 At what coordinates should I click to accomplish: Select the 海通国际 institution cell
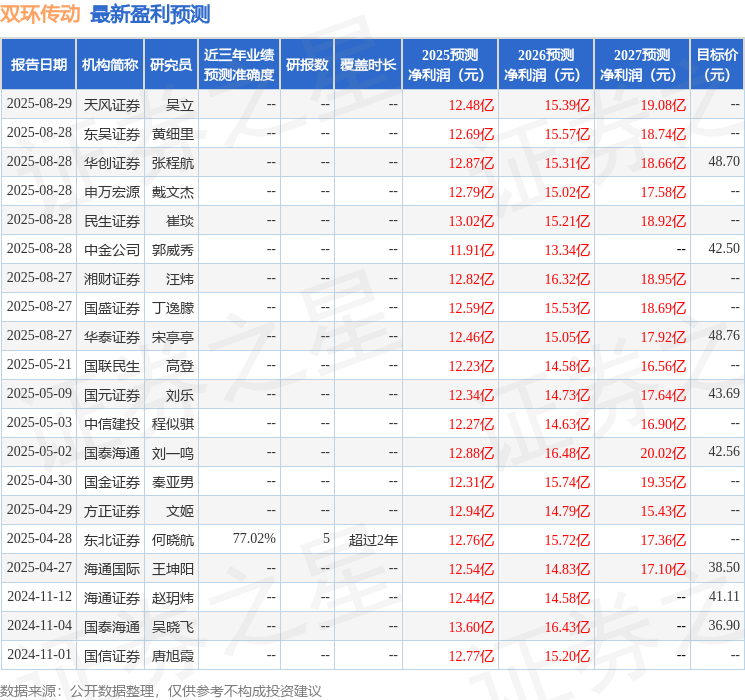(x=112, y=569)
